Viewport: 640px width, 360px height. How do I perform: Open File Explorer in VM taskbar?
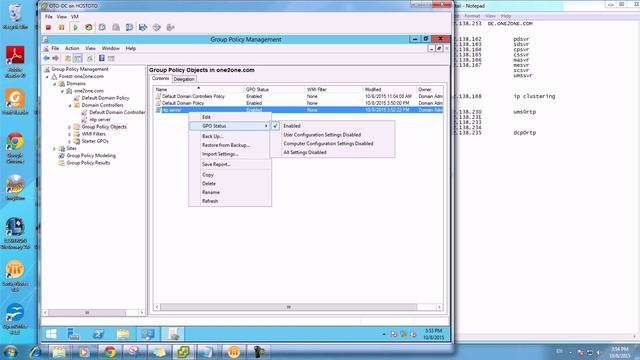tap(123, 334)
